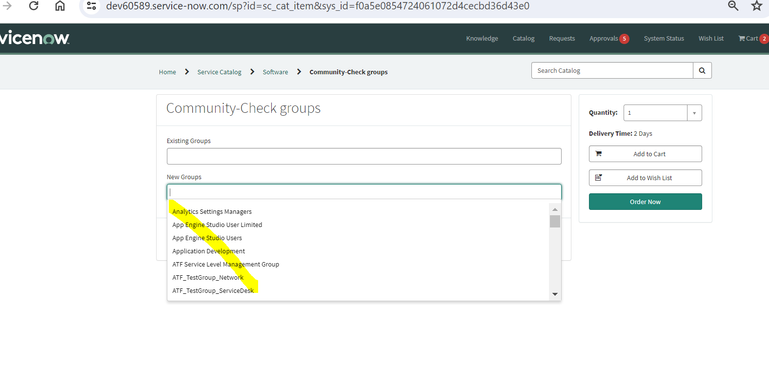
Task: Open the Requests menu item
Action: (562, 39)
